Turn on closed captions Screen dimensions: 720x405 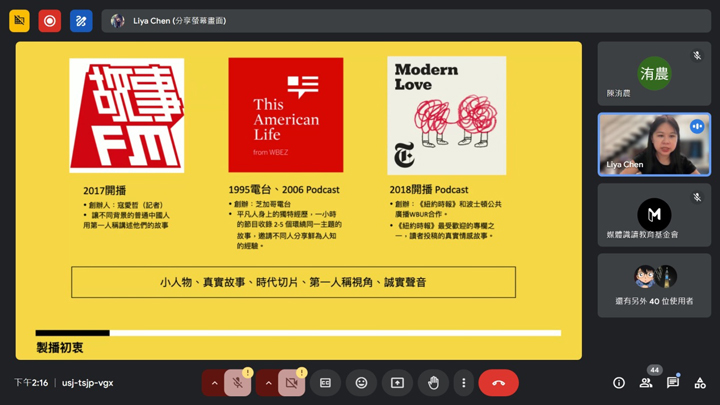(x=325, y=382)
